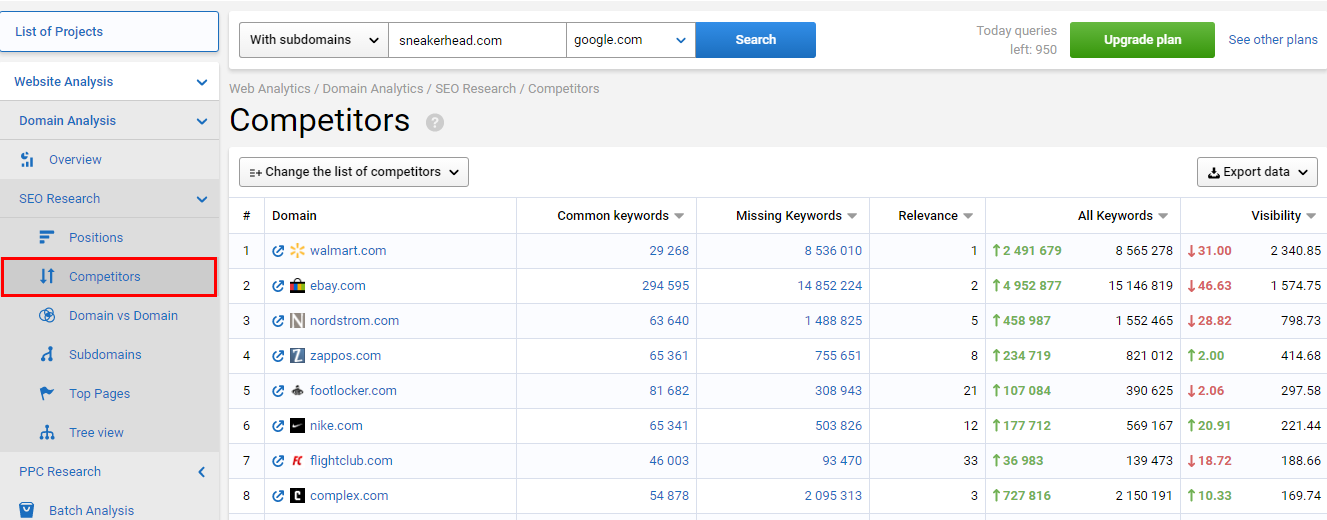Click the Upgrade plan button
This screenshot has width=1327, height=520.
[x=1142, y=40]
